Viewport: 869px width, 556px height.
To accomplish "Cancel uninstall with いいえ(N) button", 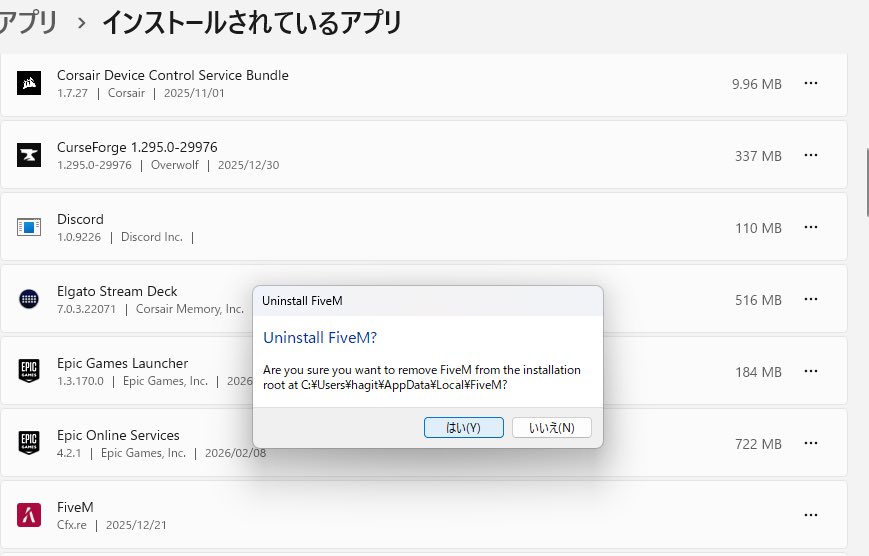I will tap(552, 427).
